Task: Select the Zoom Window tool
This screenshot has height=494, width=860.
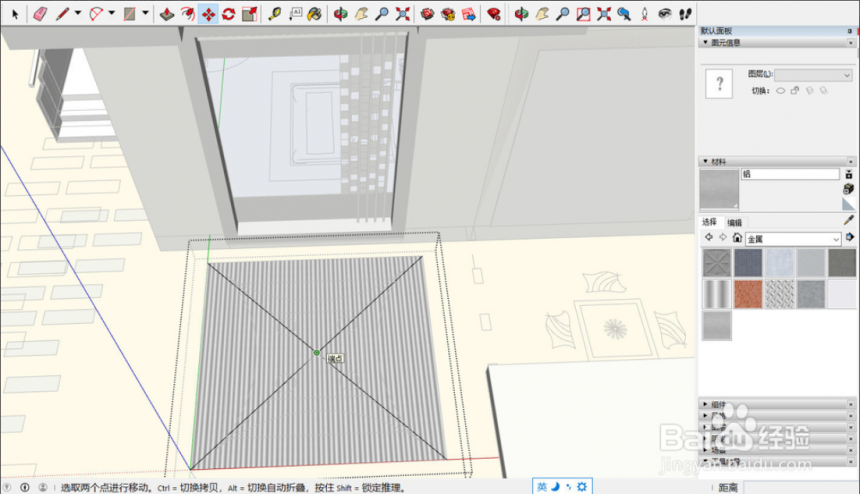Action: (x=583, y=14)
